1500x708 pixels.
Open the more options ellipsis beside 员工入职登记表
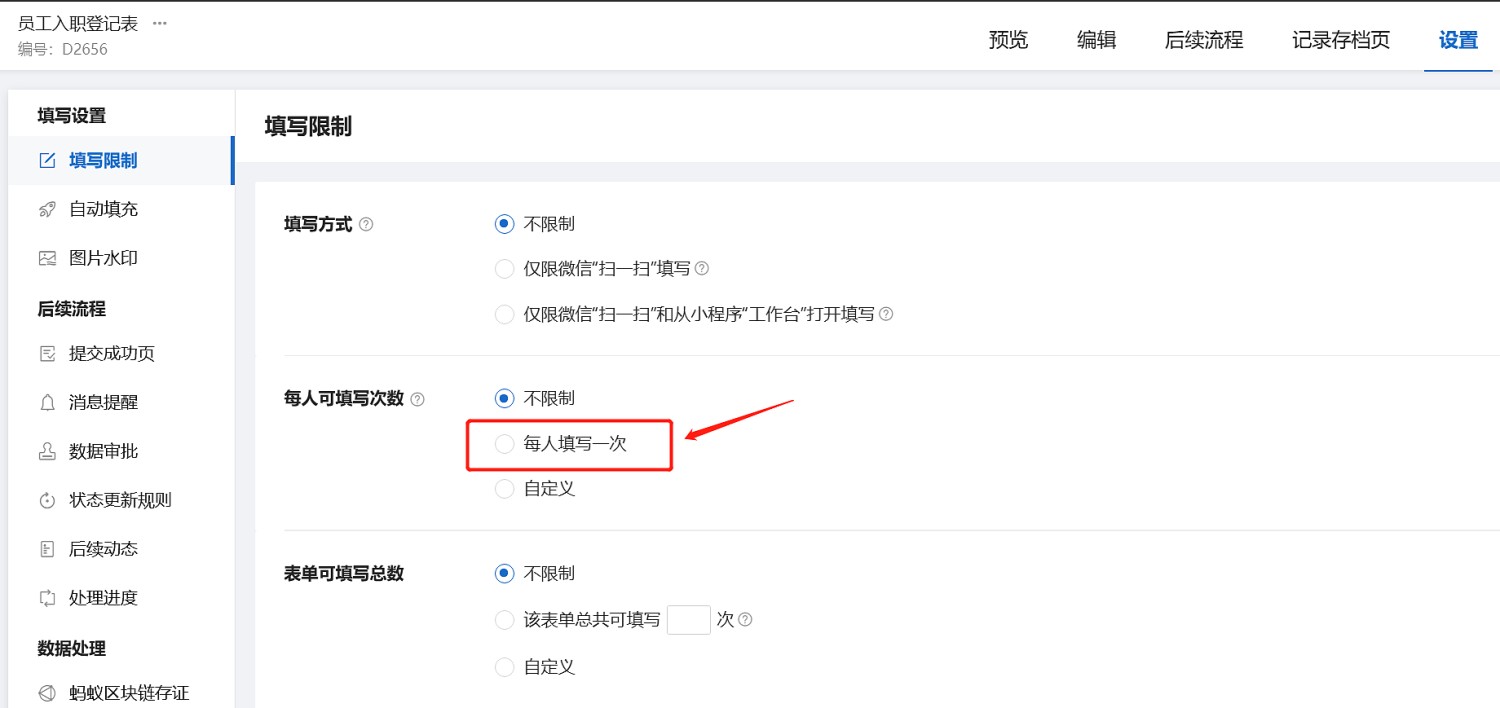point(160,23)
